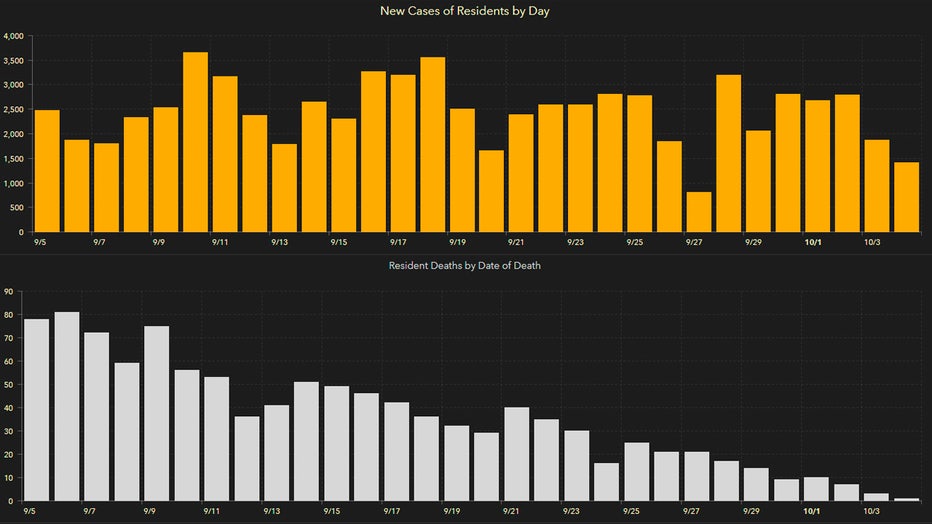Screen dimensions: 932x524
Task: Click the smallest gray bar at the chart's end
Action: (x=907, y=499)
